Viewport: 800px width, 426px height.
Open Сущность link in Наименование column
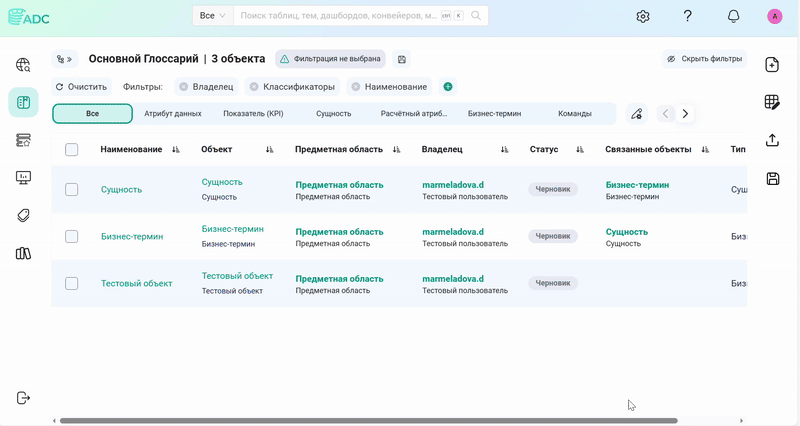121,189
